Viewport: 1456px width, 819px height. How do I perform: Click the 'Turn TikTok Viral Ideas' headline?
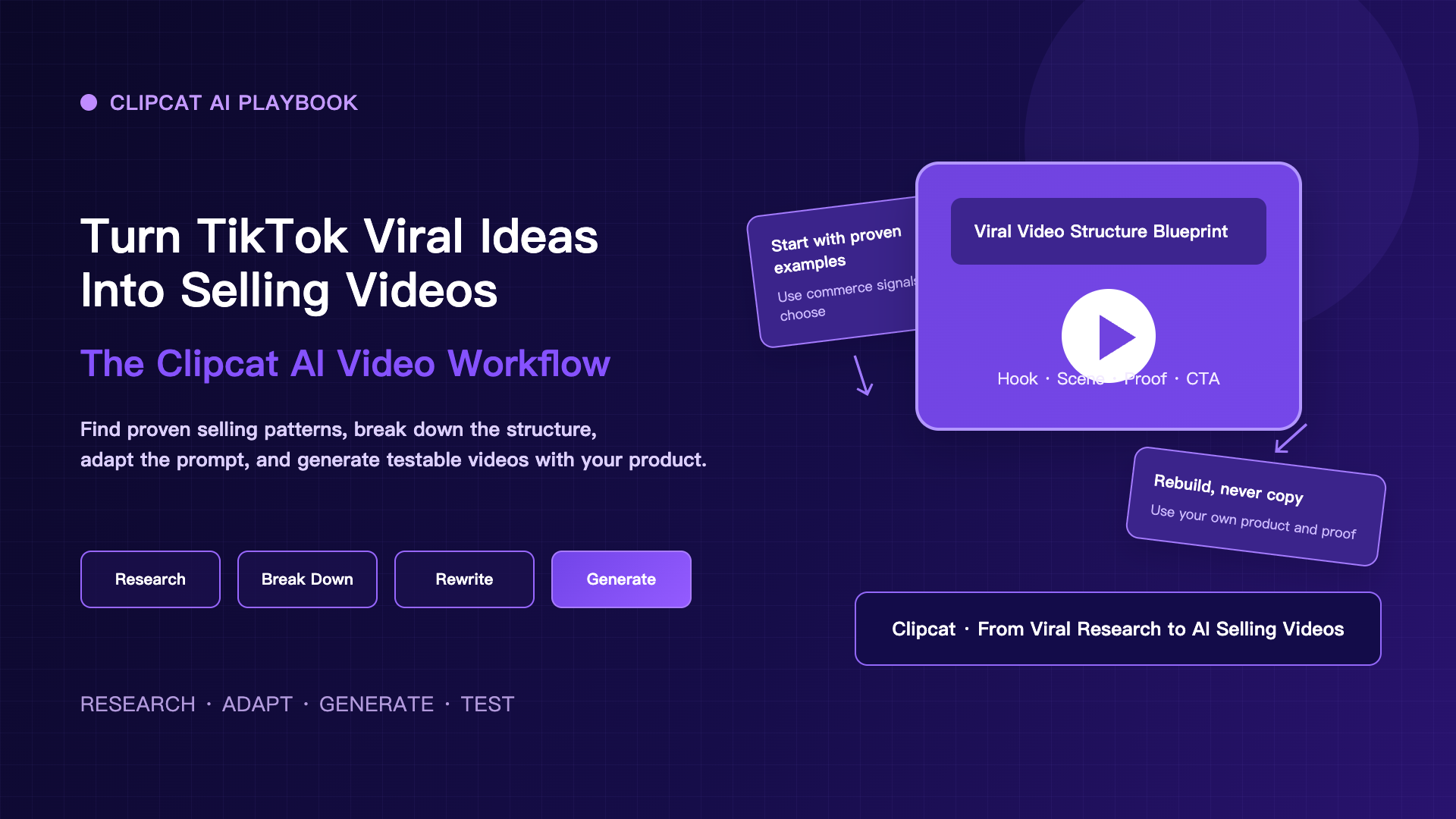(x=340, y=237)
